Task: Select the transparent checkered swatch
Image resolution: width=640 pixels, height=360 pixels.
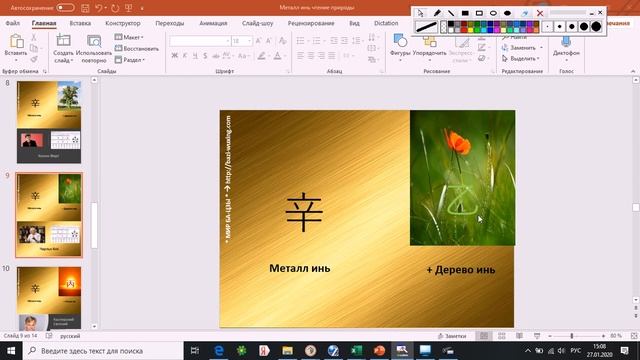Action: point(444,27)
